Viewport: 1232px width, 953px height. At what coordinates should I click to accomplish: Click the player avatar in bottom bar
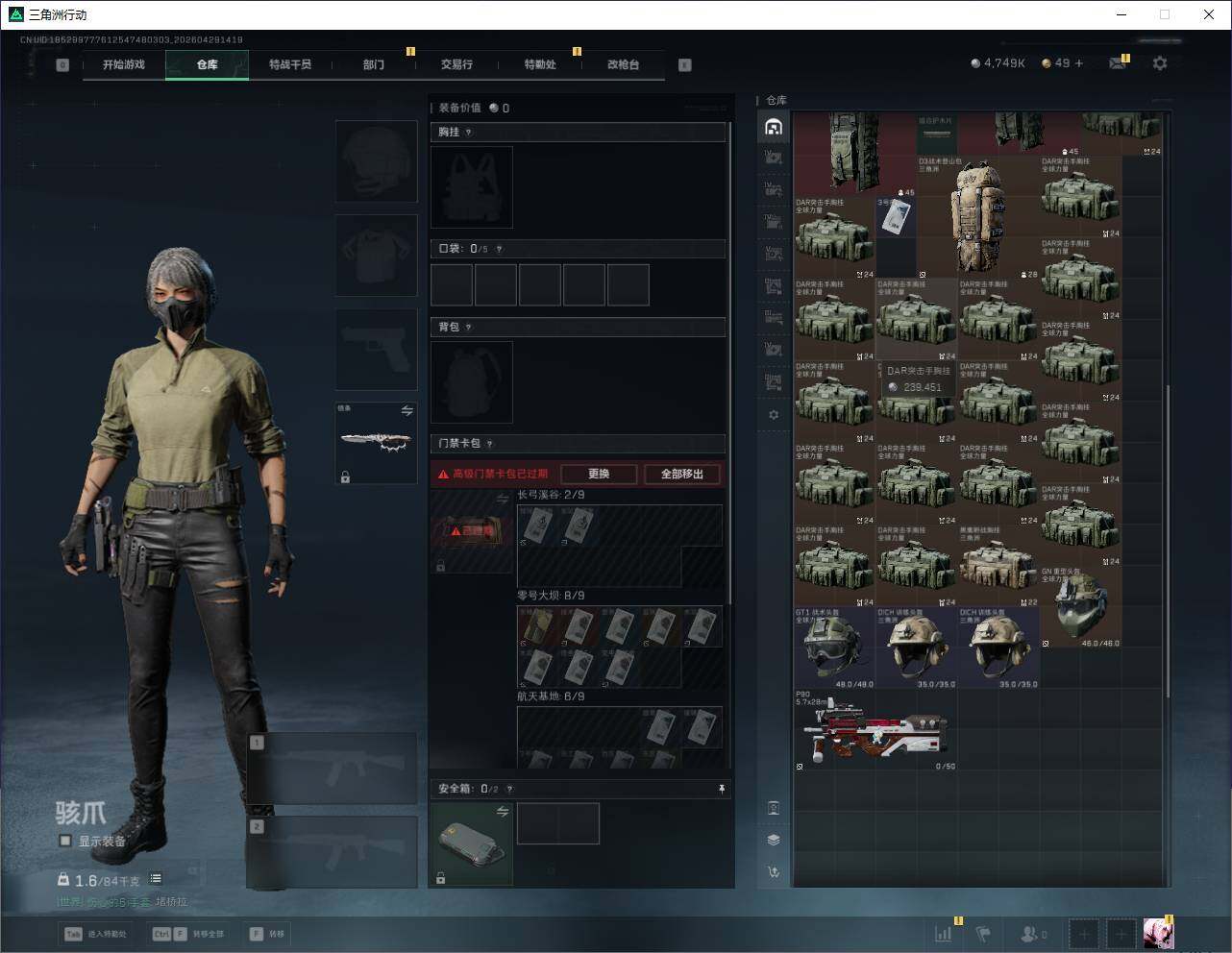pos(1158,933)
